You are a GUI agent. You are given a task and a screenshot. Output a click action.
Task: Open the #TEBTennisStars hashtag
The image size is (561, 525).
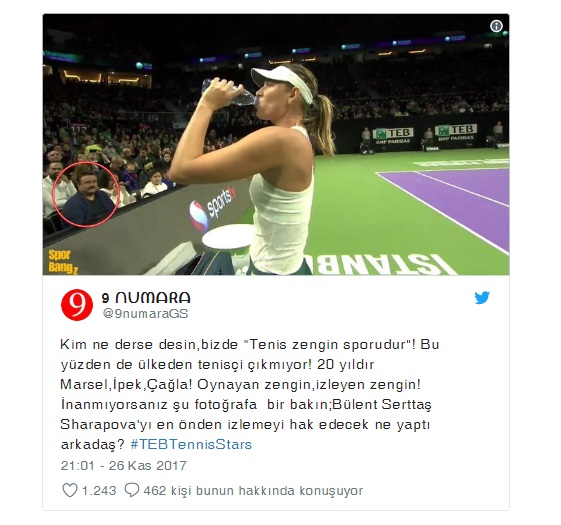click(x=191, y=444)
